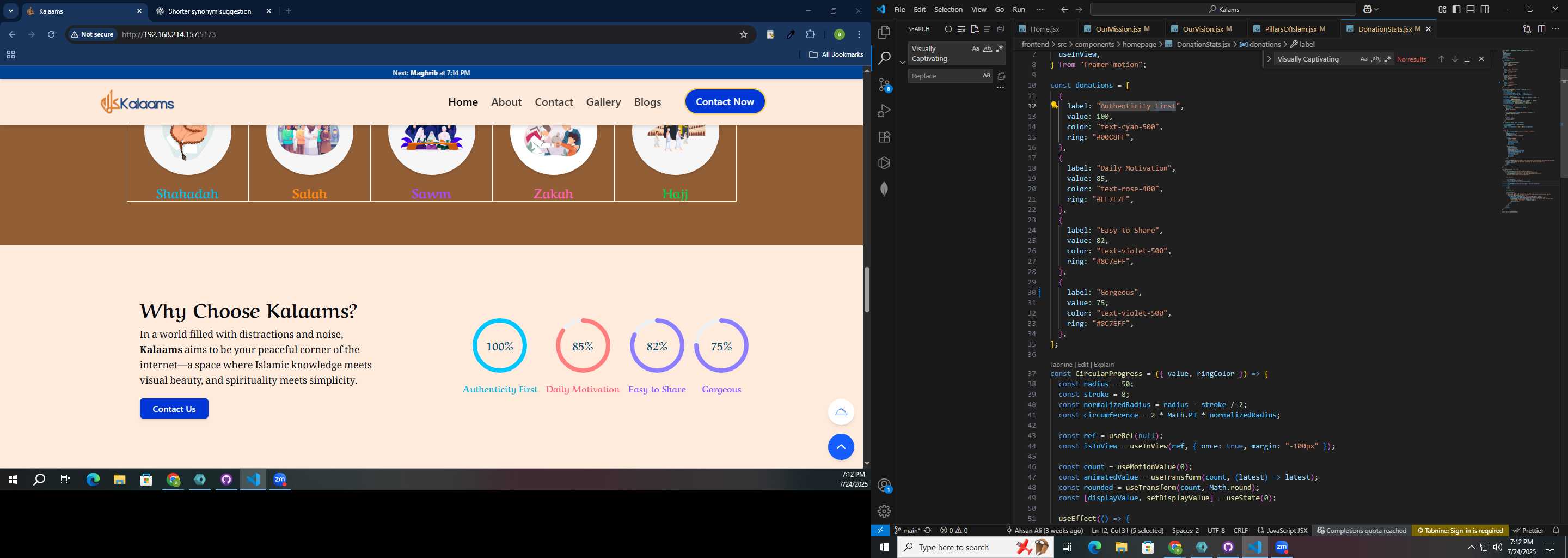Refresh search results in Search panel

click(x=948, y=29)
